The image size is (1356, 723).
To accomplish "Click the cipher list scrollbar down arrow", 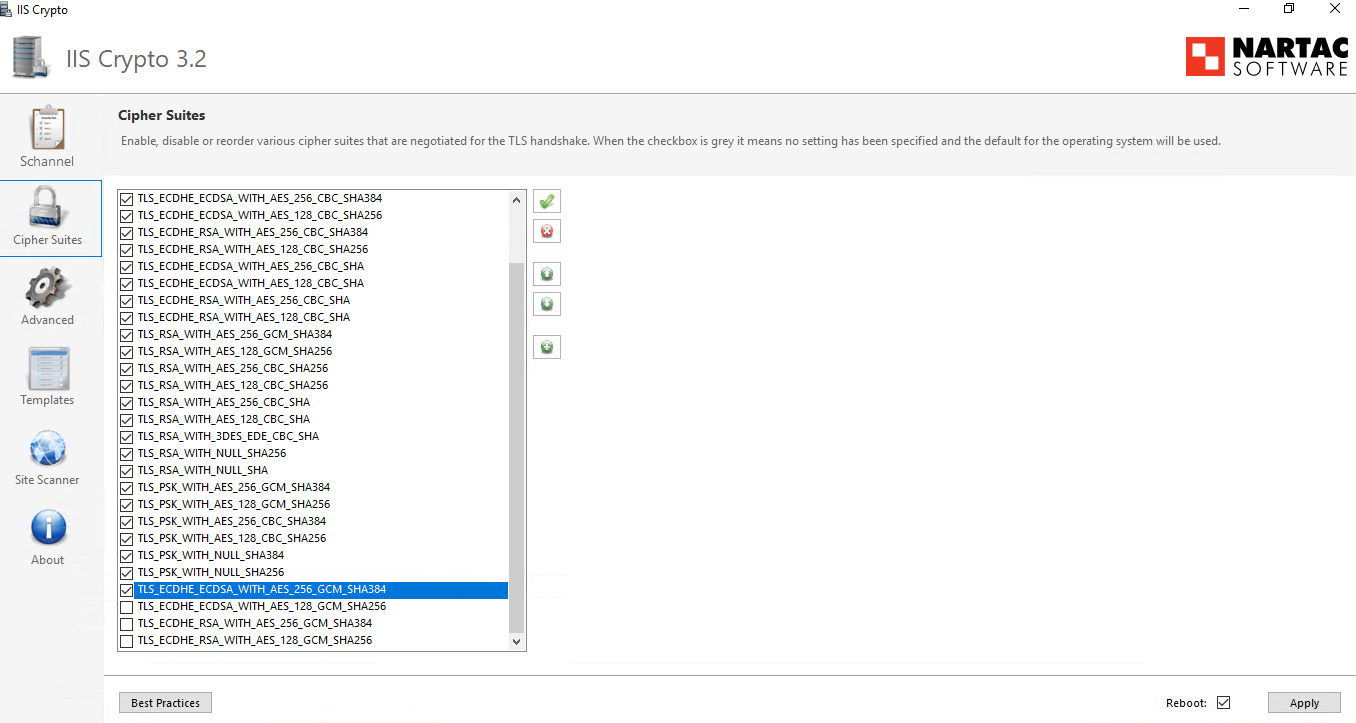I will (x=517, y=641).
